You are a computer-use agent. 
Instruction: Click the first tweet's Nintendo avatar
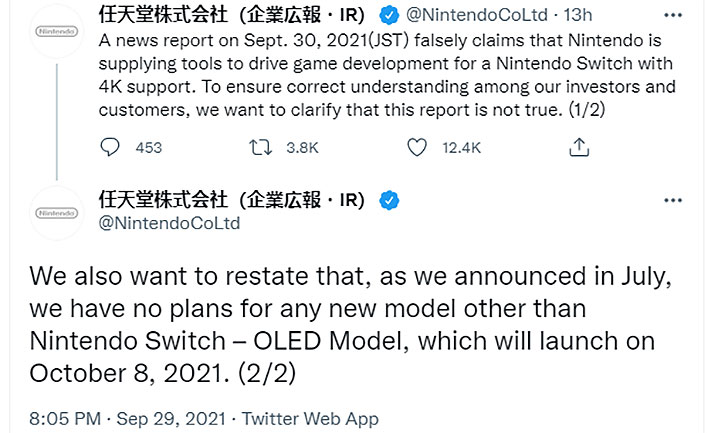click(56, 31)
